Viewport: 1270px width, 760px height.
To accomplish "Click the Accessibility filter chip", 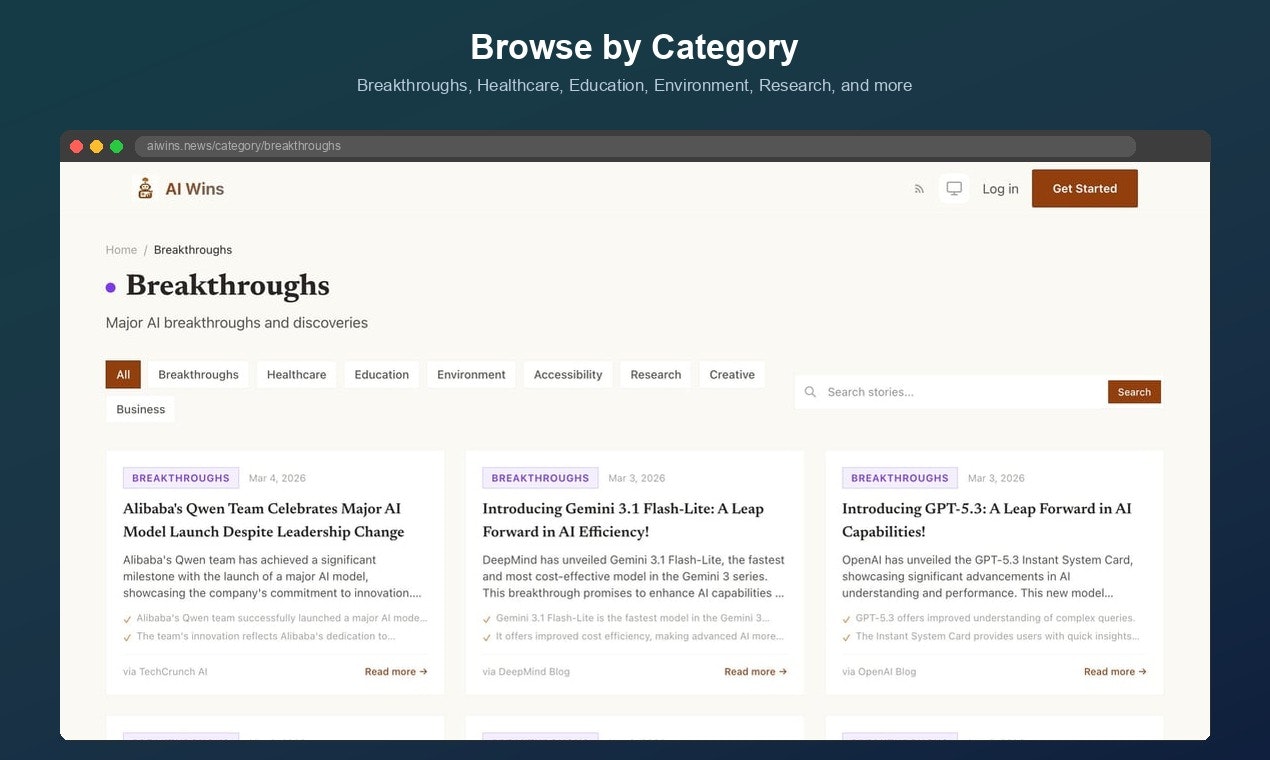I will tap(567, 374).
